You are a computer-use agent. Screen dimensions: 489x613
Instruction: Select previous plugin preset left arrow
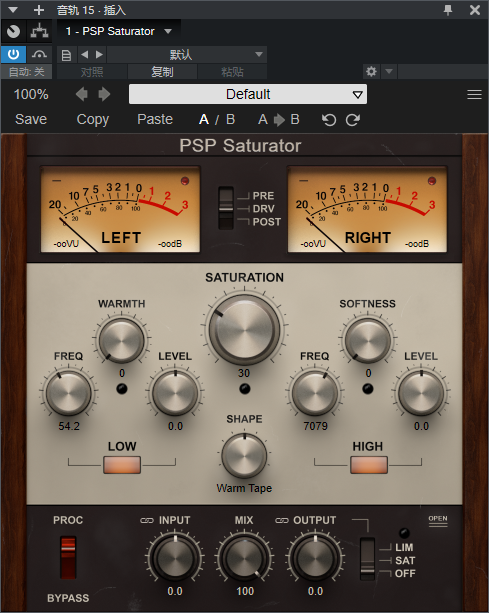point(82,94)
